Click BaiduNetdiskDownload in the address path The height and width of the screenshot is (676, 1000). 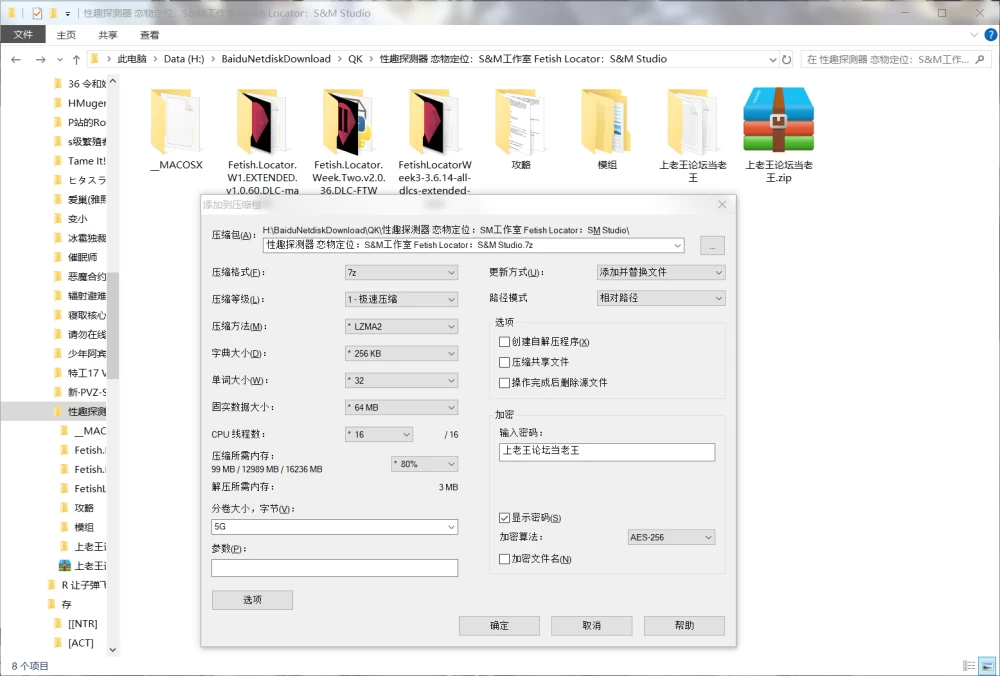coord(276,59)
